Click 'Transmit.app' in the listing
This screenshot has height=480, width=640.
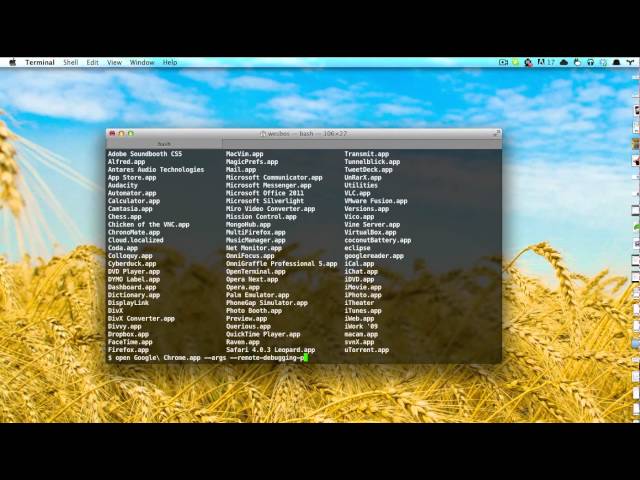click(x=367, y=154)
